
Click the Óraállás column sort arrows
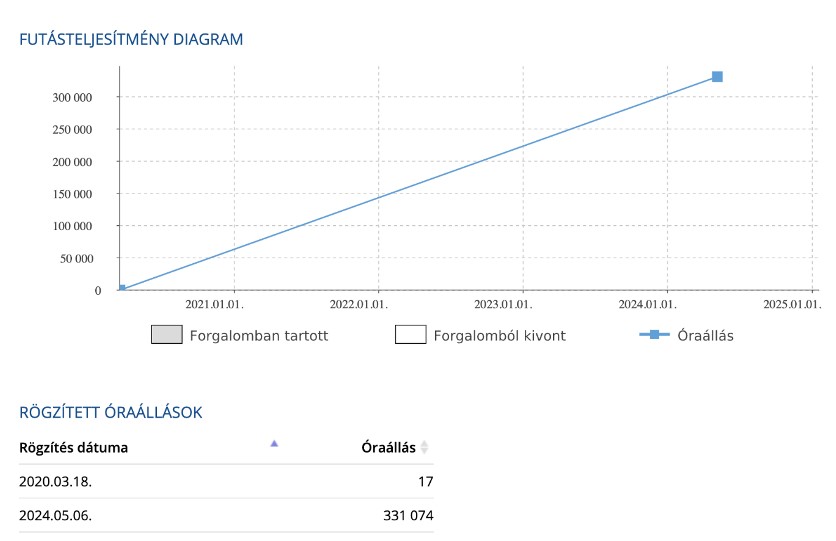click(424, 447)
